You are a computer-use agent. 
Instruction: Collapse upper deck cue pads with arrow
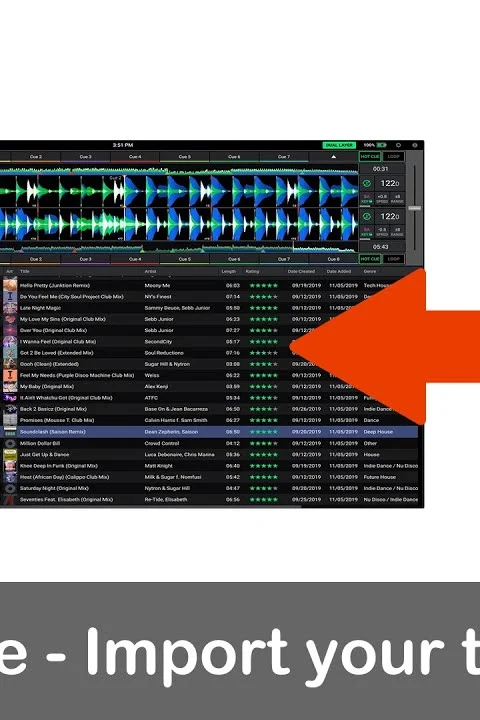334,157
